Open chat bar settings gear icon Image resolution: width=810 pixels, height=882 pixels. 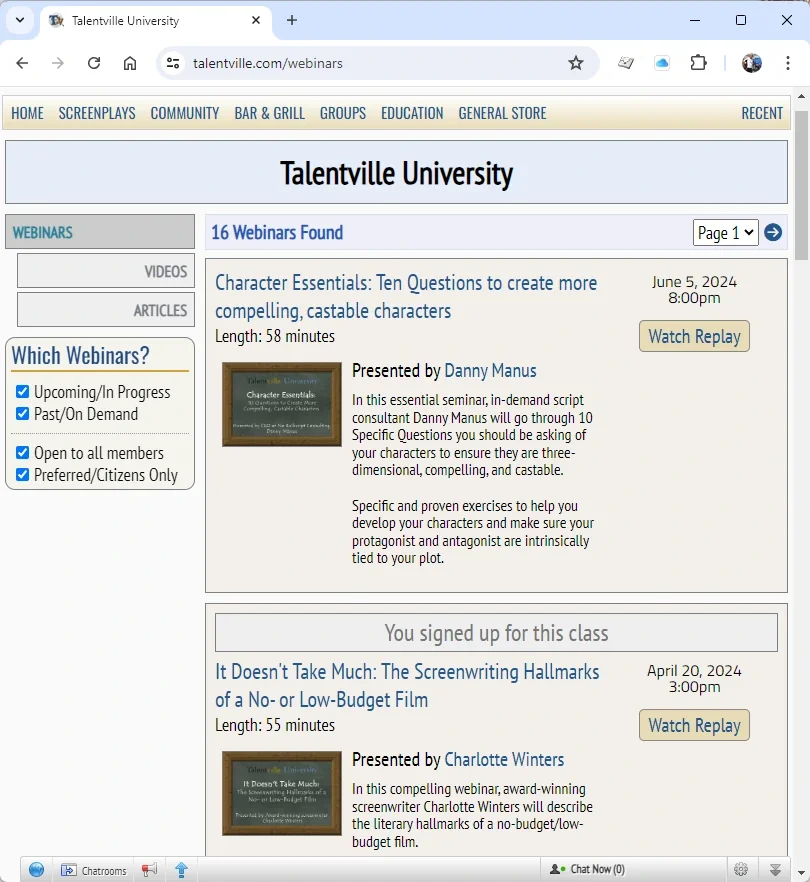click(x=741, y=870)
